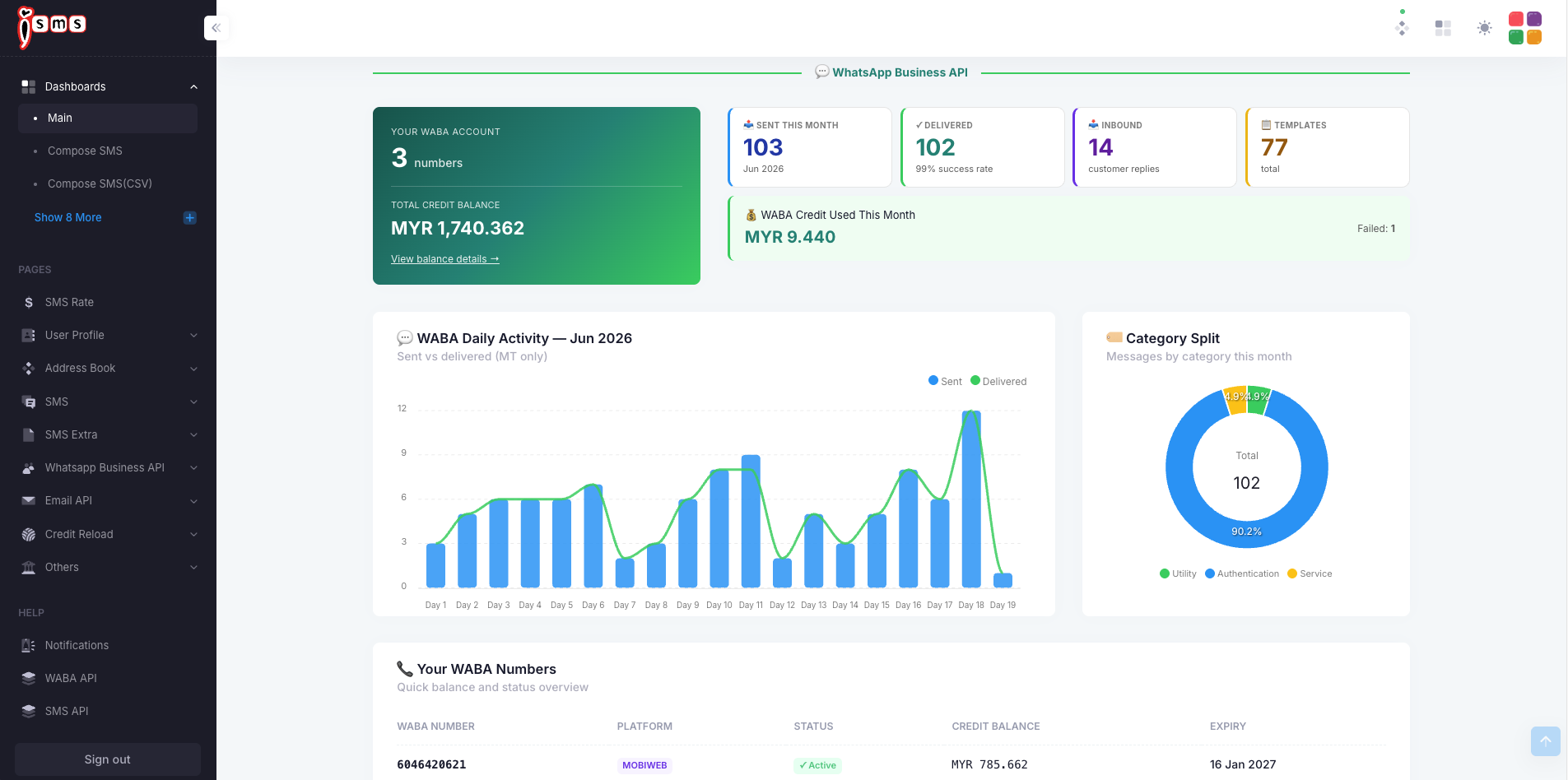This screenshot has height=780, width=1568.
Task: Click the scroll-to-top arrow button
Action: [x=1546, y=741]
